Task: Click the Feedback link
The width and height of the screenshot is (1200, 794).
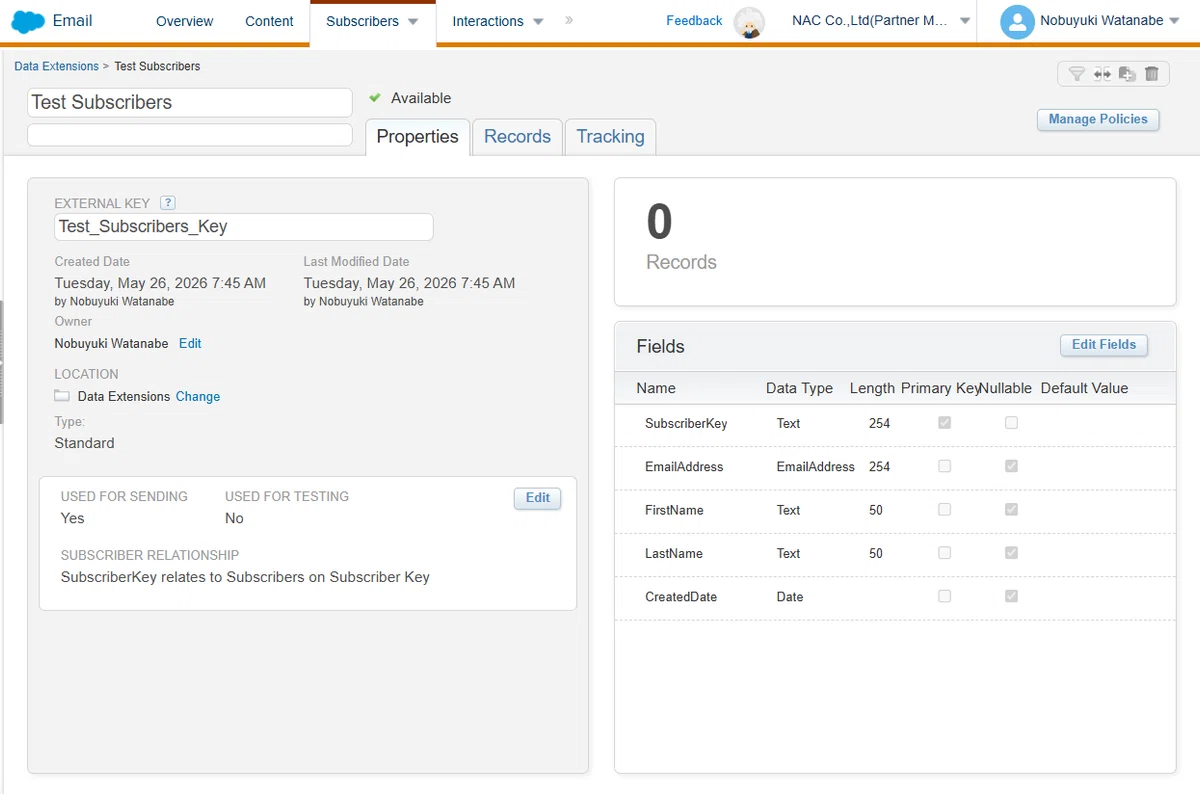Action: (x=694, y=21)
